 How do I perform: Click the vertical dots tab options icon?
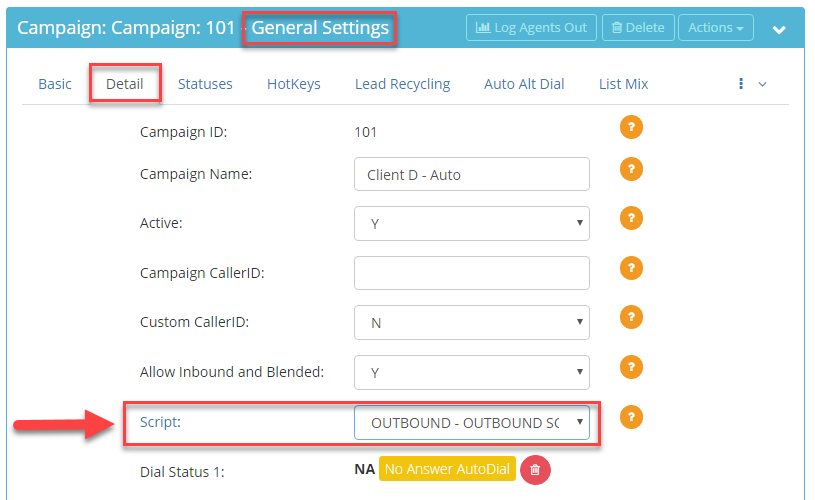741,84
